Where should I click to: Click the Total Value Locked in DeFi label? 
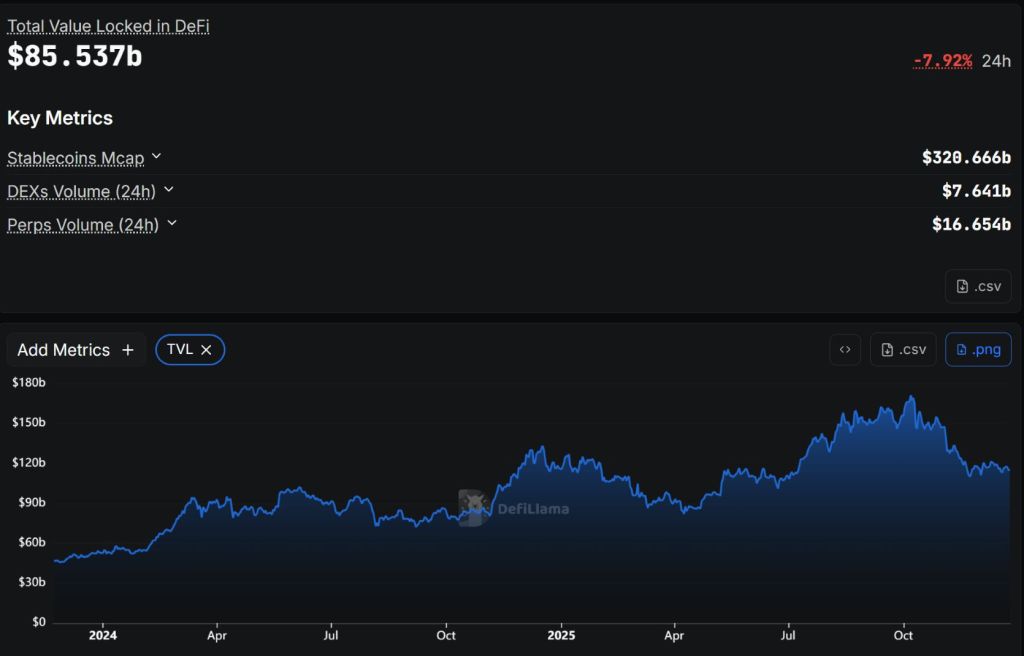[x=108, y=27]
